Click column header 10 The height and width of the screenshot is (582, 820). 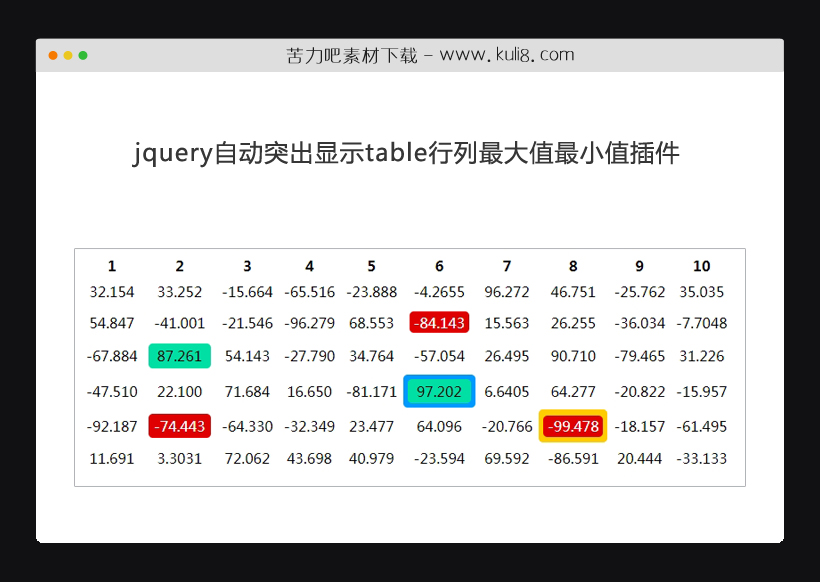pos(701,266)
